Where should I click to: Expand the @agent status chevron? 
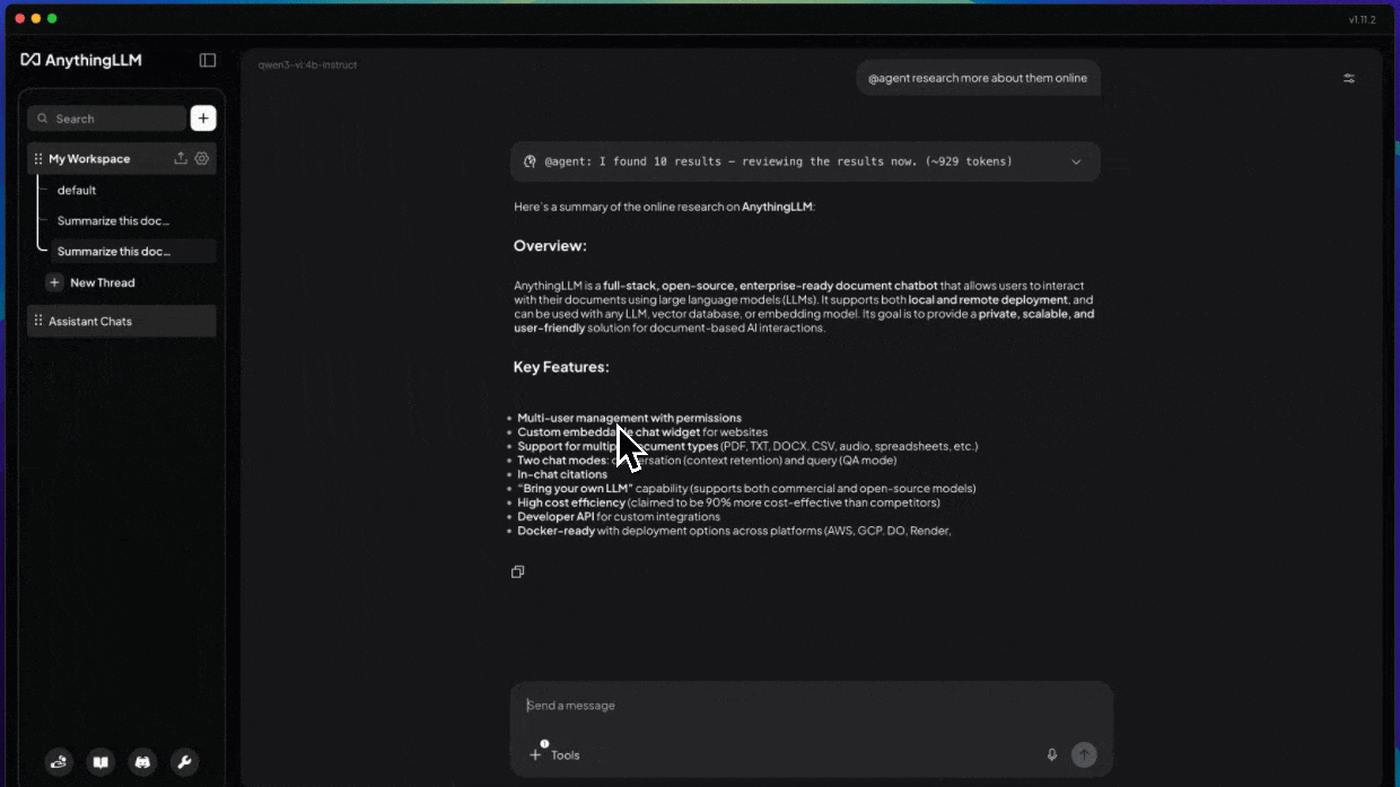[x=1076, y=162]
